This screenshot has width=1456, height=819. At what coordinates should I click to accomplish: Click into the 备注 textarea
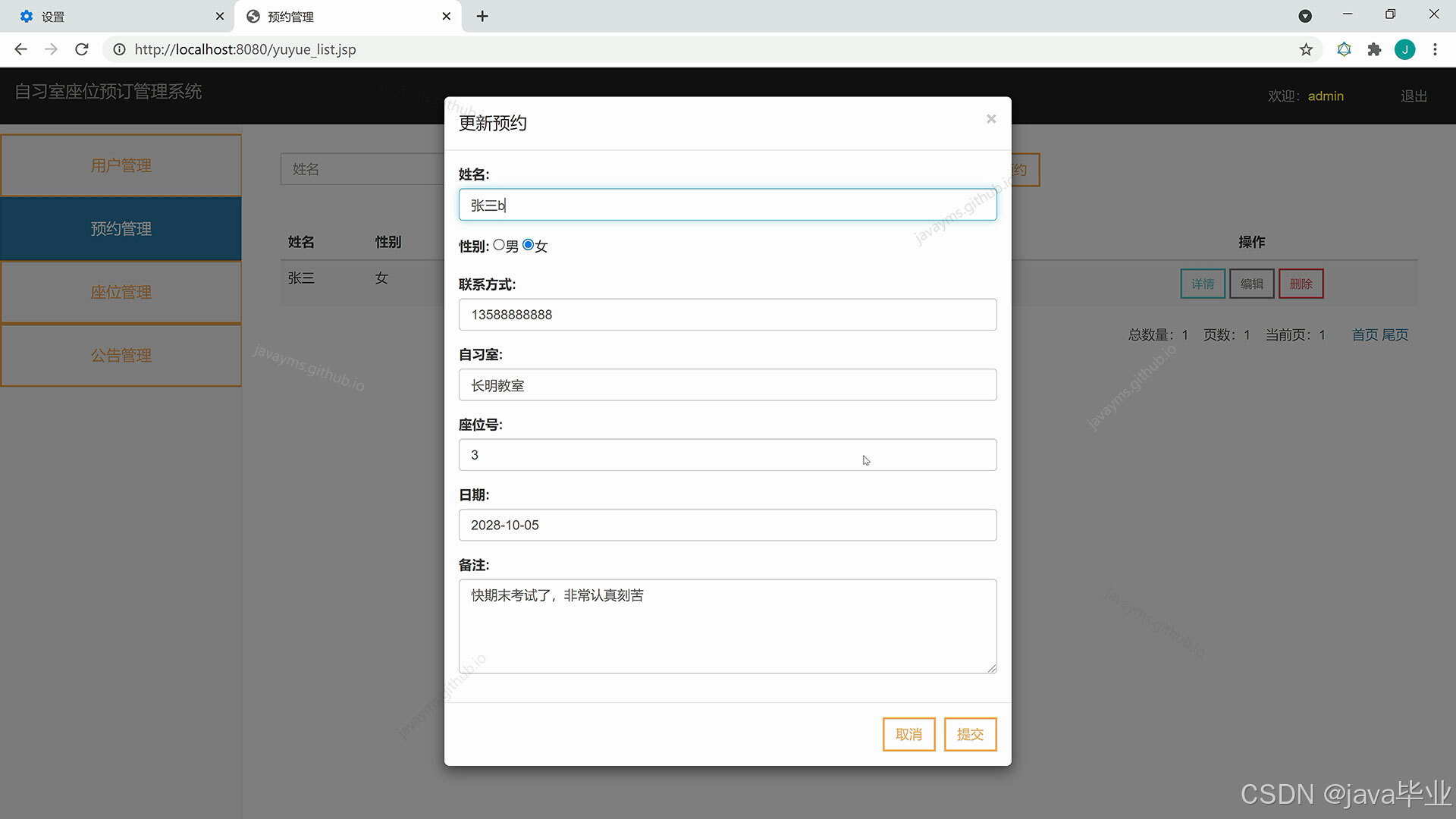[x=727, y=626]
